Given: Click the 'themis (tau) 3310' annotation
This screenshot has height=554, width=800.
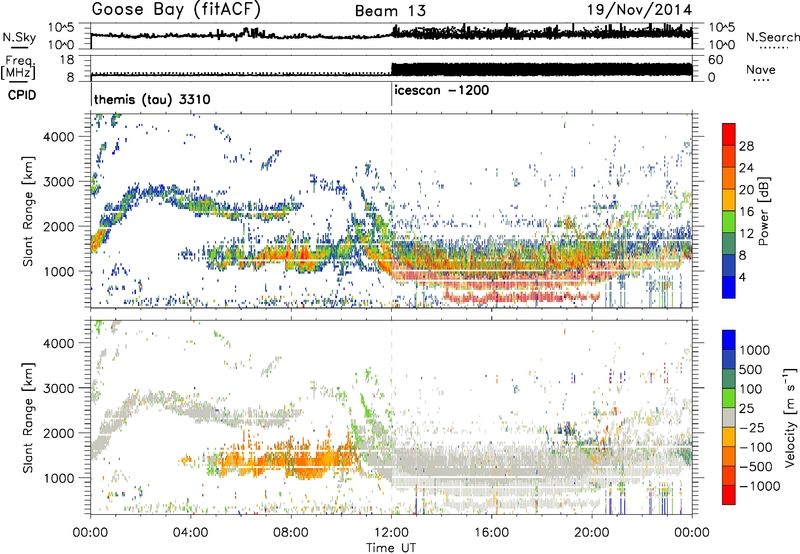Looking at the screenshot, I should tap(152, 99).
